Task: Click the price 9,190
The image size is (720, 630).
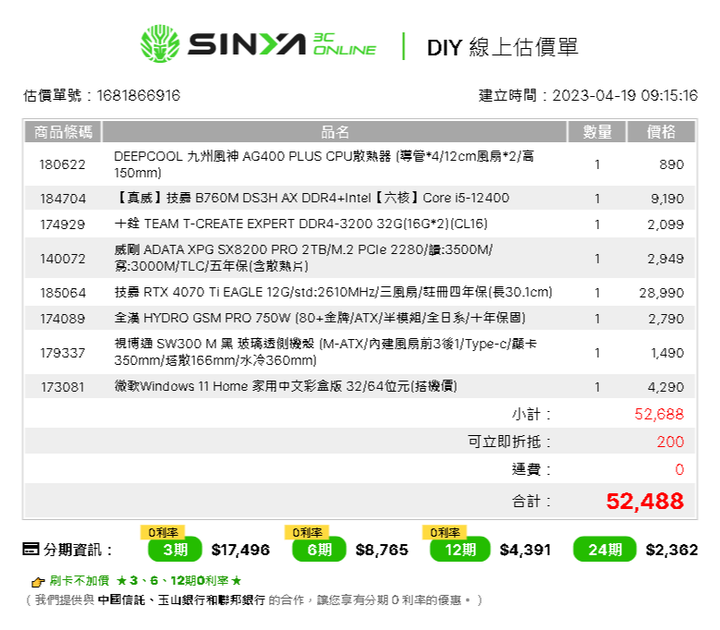Action: coord(667,198)
